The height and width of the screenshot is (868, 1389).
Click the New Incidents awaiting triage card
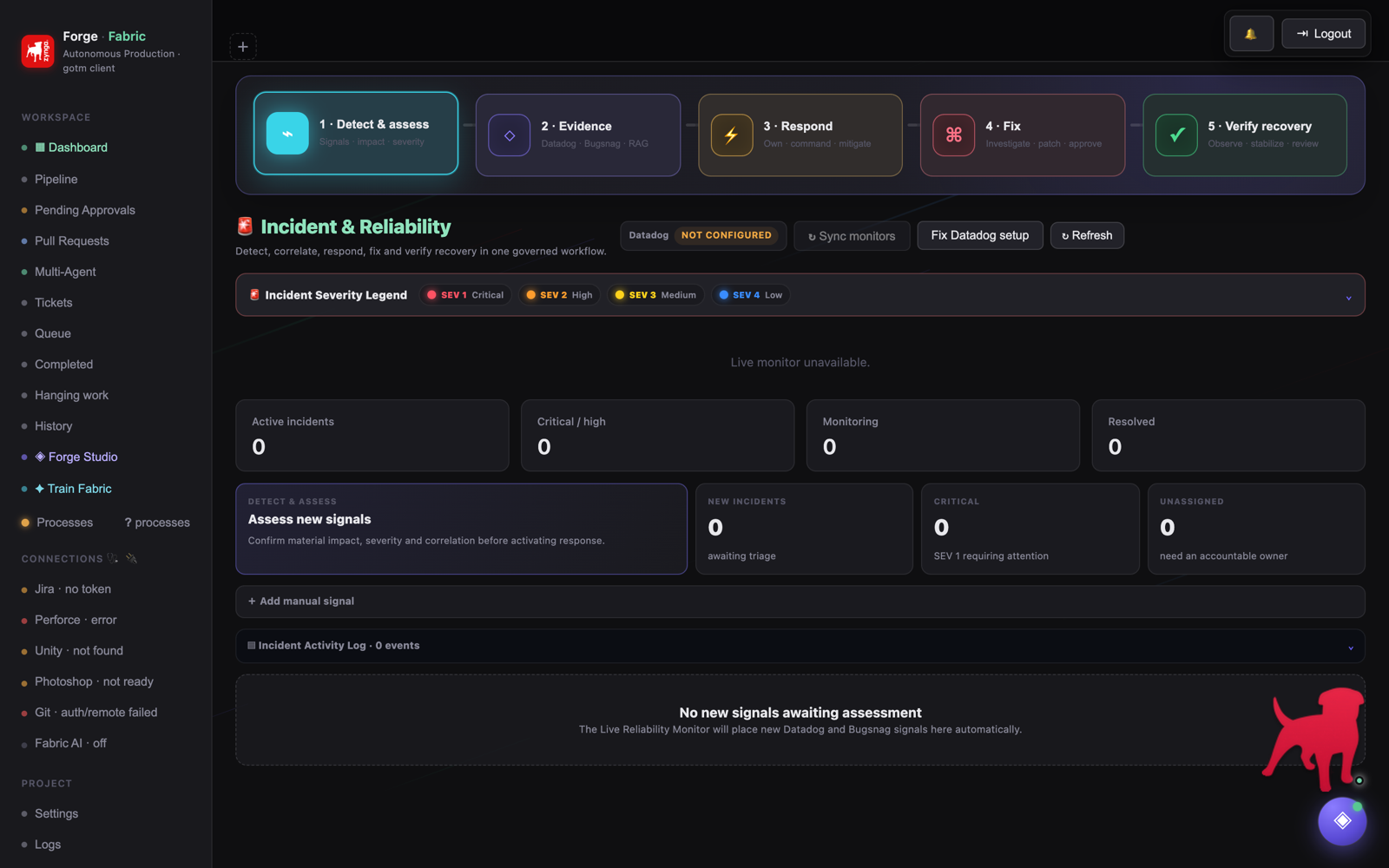point(804,529)
